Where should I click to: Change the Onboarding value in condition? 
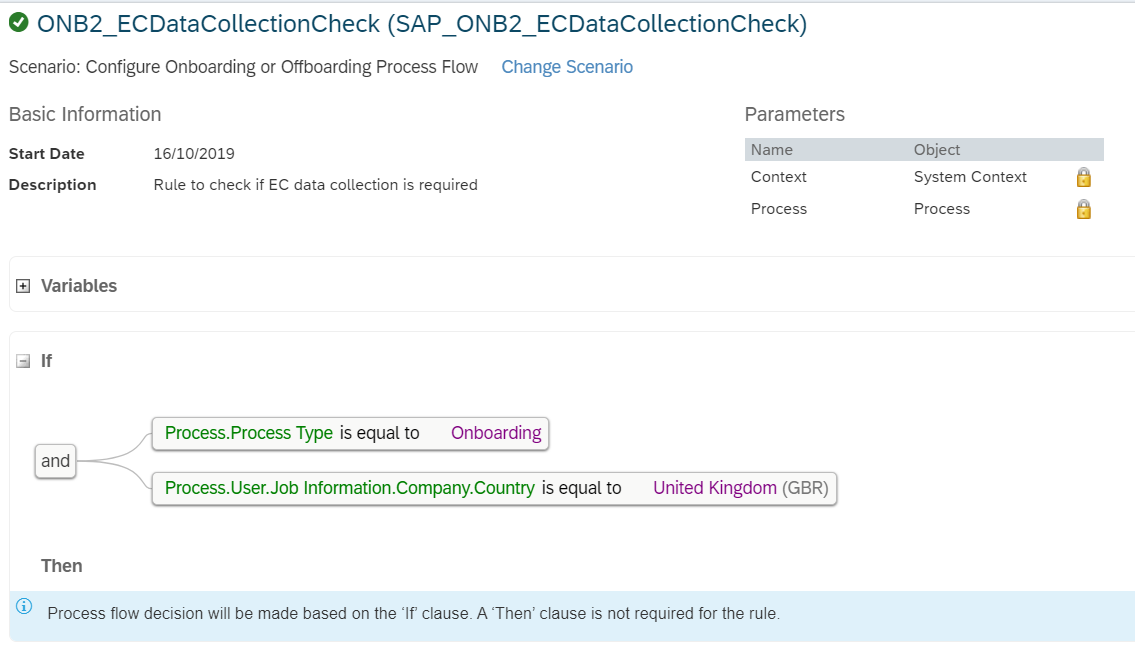(x=496, y=433)
